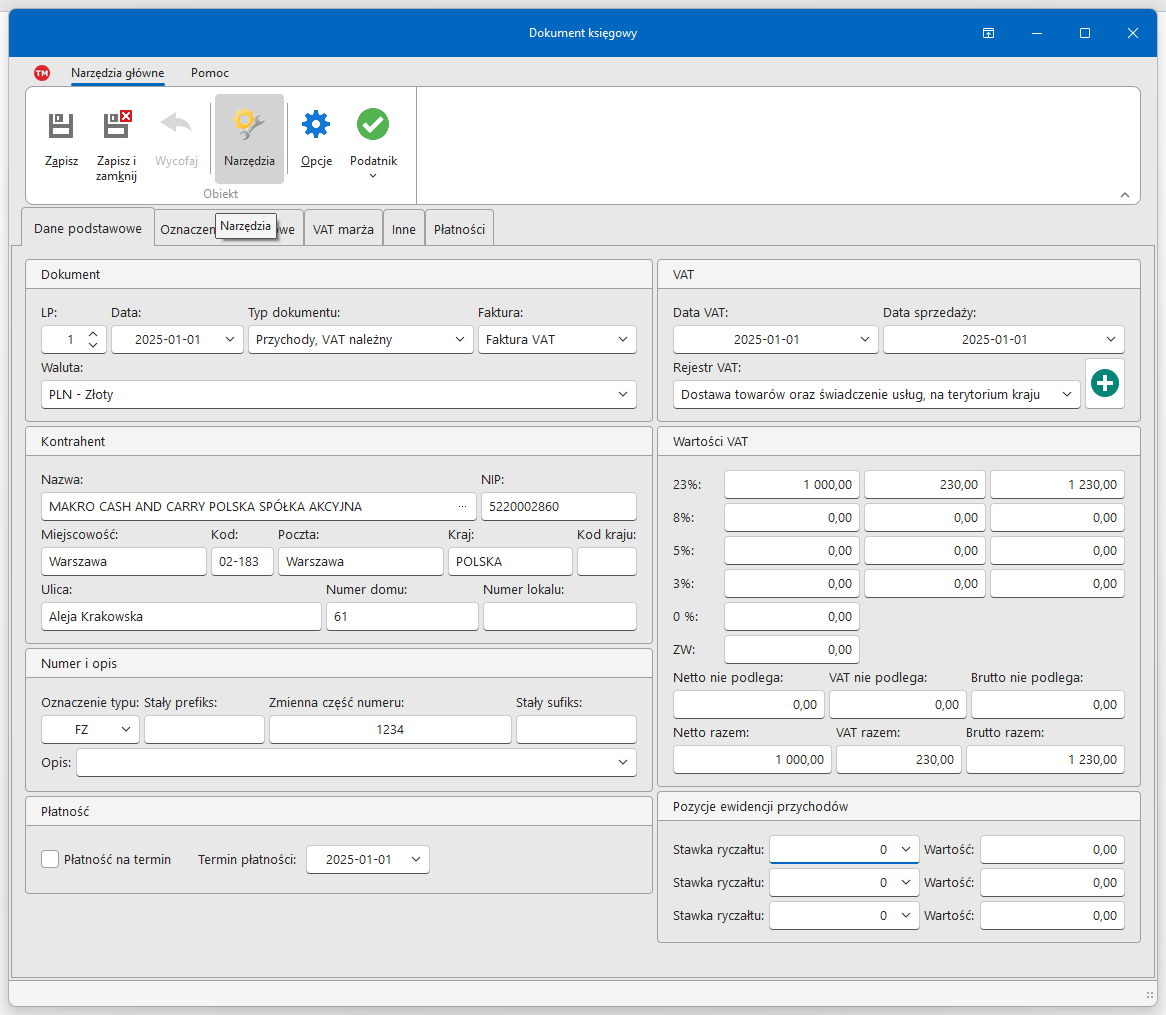Enable Płatność na termin checkbox
Viewport: 1166px width, 1015px height.
click(50, 859)
